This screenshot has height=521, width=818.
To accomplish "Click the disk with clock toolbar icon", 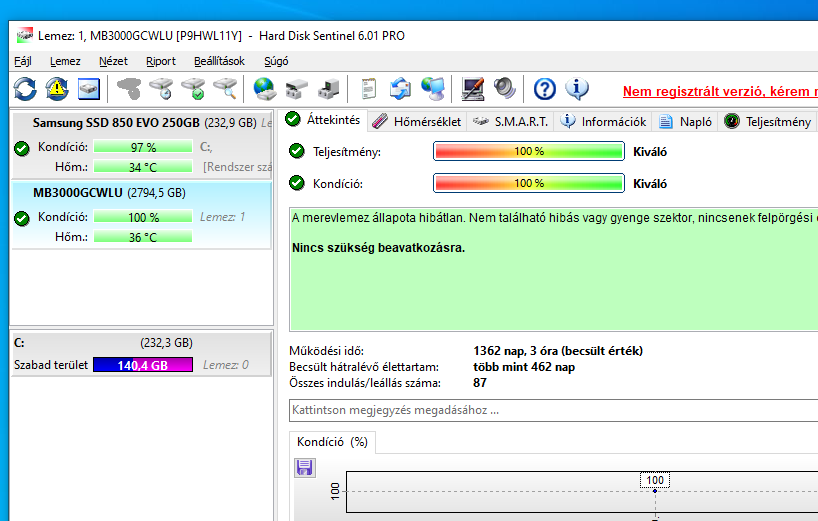I will pos(162,89).
